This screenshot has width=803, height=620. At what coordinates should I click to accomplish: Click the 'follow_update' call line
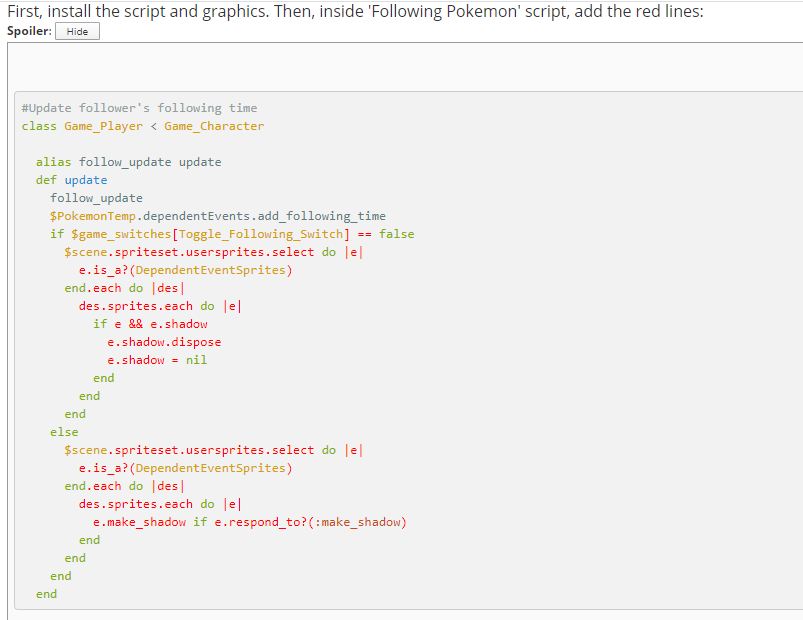[x=96, y=198]
